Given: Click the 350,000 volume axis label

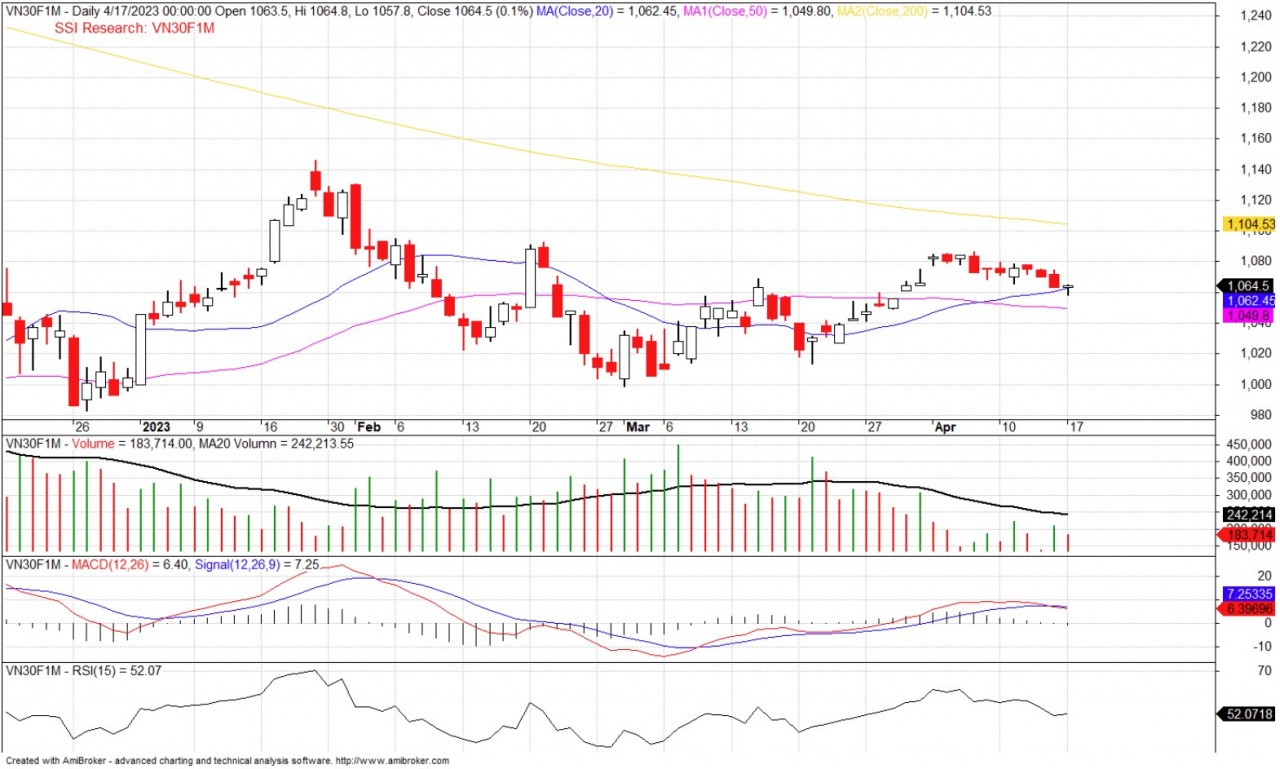Looking at the screenshot, I should [1248, 478].
